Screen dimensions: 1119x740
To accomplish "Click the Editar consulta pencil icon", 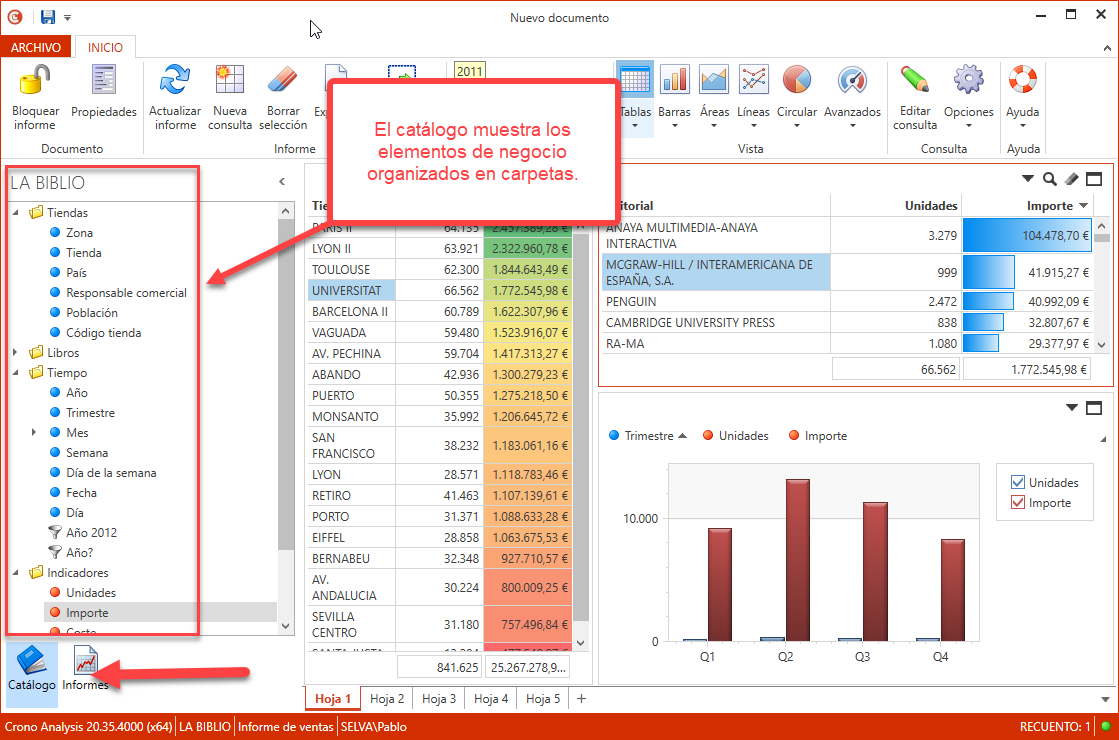I will point(914,81).
